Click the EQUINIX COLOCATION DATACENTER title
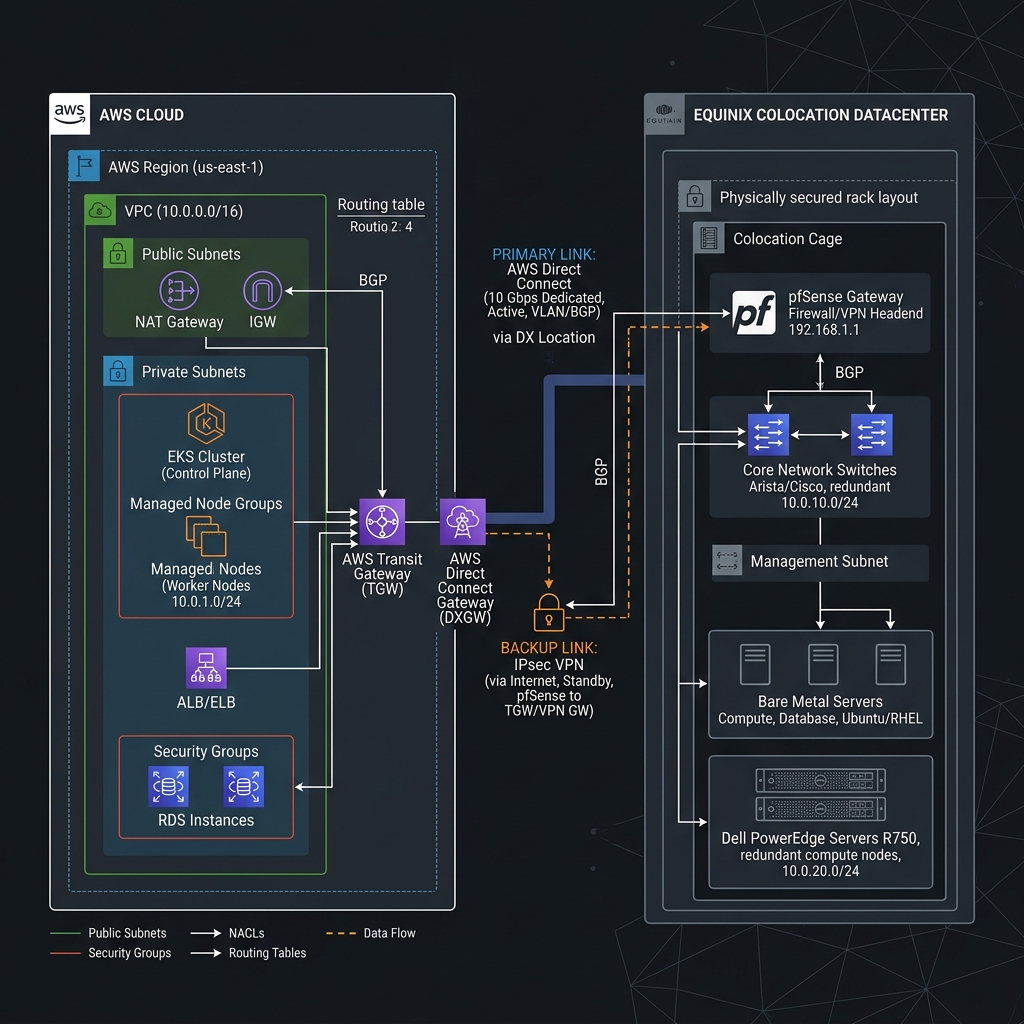The height and width of the screenshot is (1024, 1024). pyautogui.click(x=821, y=115)
